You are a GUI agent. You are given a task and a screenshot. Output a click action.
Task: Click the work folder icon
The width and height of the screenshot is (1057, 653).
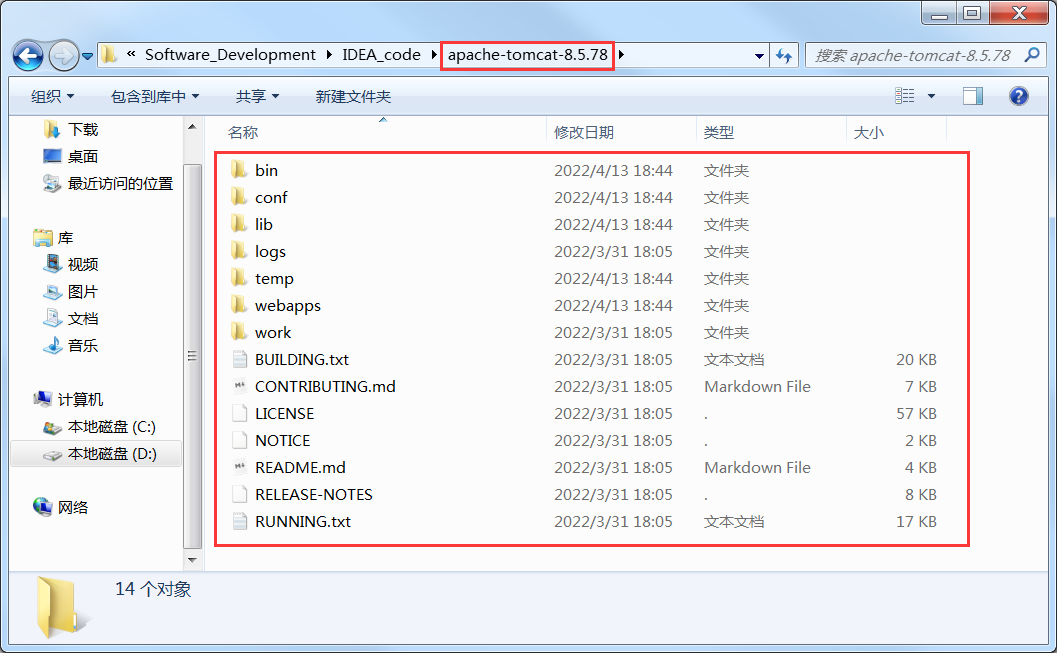pyautogui.click(x=239, y=331)
